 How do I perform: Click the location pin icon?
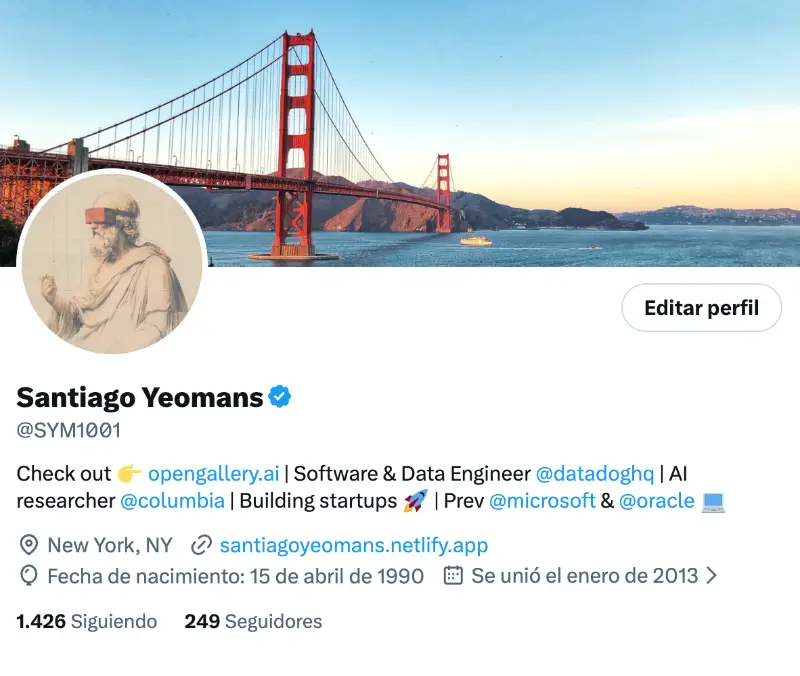(29, 545)
